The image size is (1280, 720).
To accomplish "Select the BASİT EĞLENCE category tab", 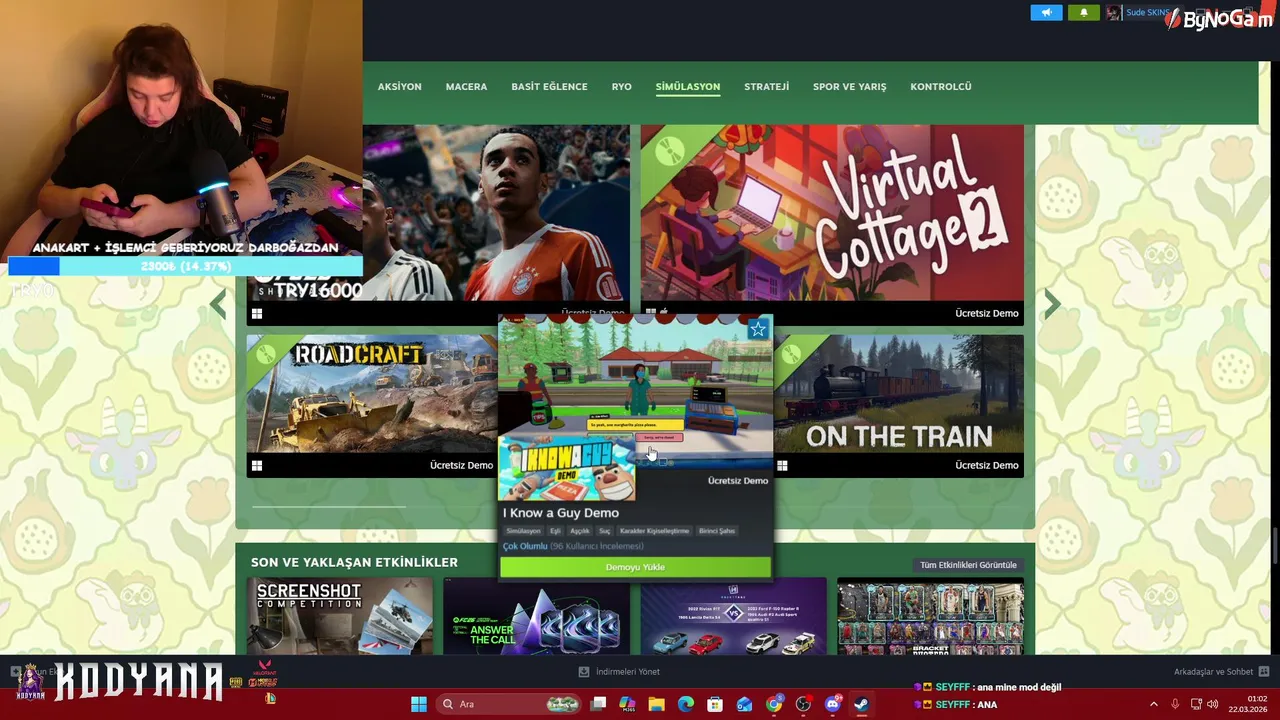I will [549, 87].
